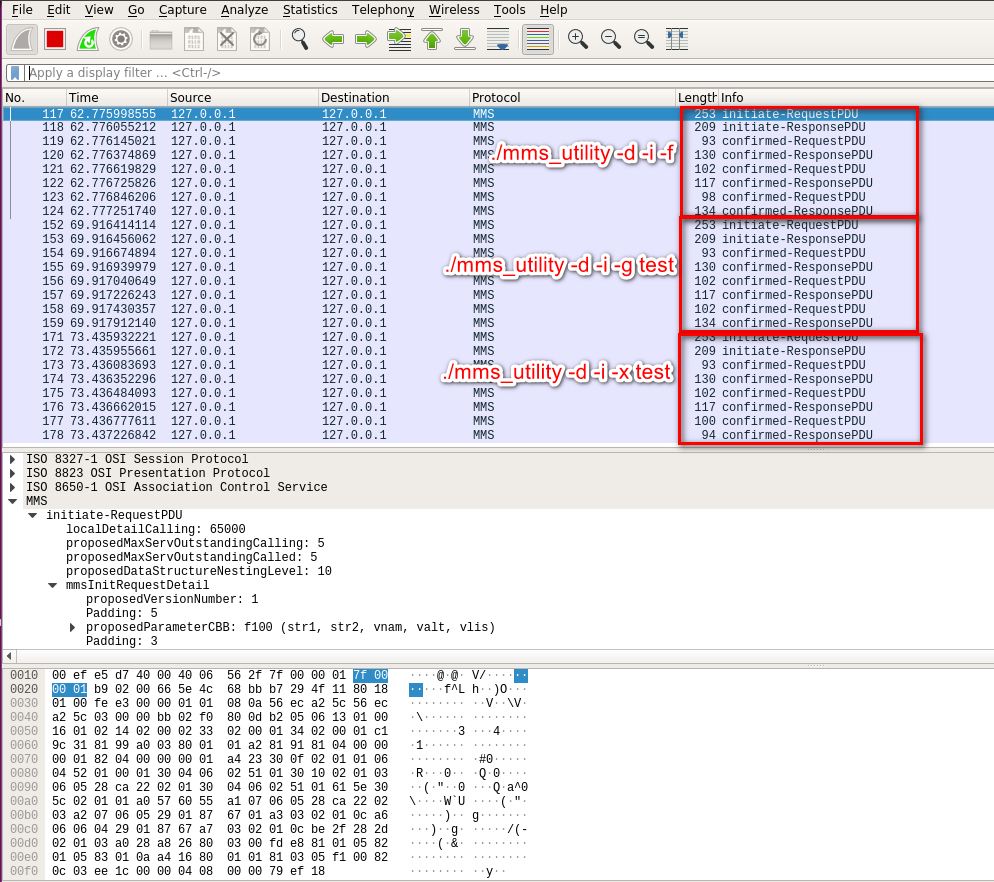Open a capture file via folder icon
Viewport: 994px width, 882px height.
[161, 39]
